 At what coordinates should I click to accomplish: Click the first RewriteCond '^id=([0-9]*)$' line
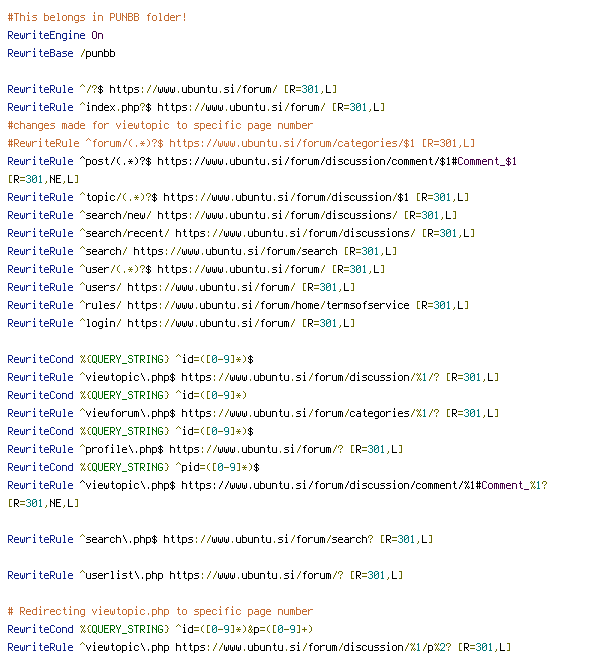130,359
